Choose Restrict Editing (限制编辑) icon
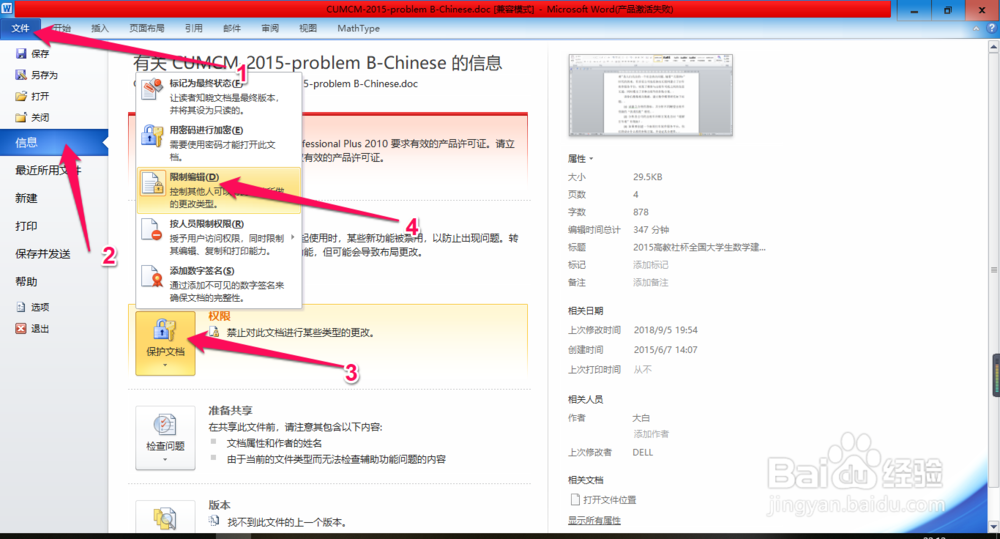 (x=152, y=184)
